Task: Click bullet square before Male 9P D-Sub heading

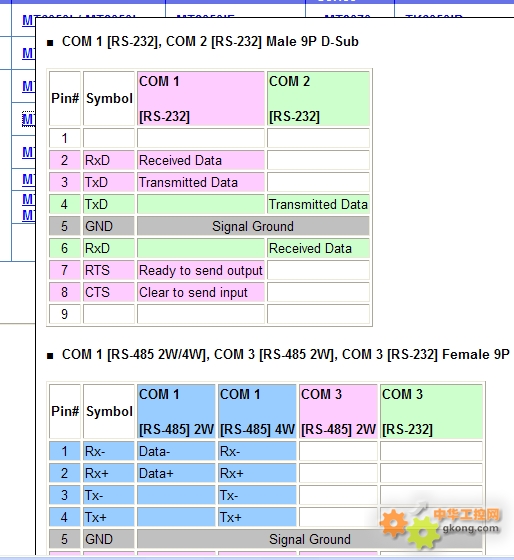Action: point(50,43)
